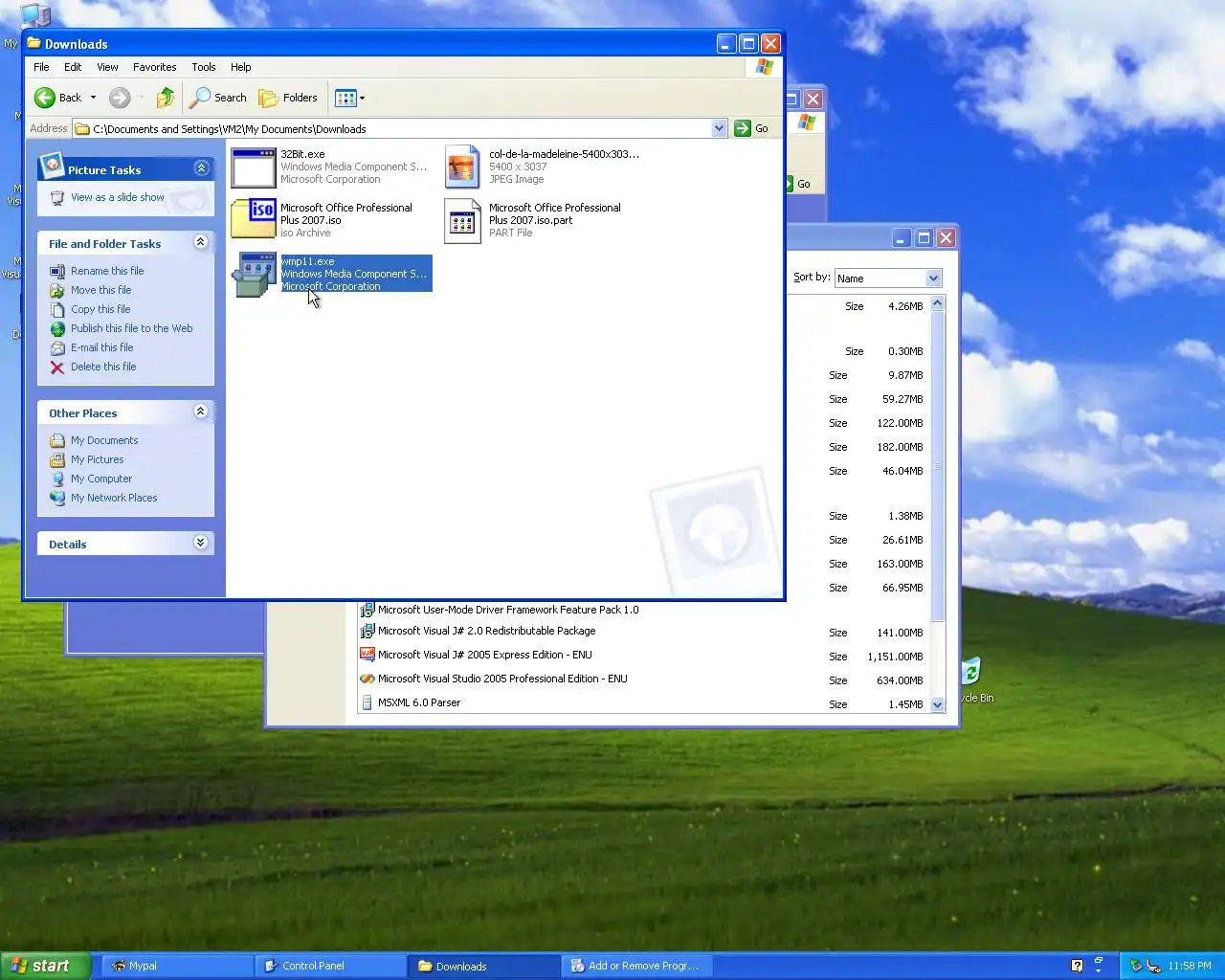Select the Office 2007.iso.part file icon
Image resolution: width=1225 pixels, height=980 pixels.
coord(462,221)
